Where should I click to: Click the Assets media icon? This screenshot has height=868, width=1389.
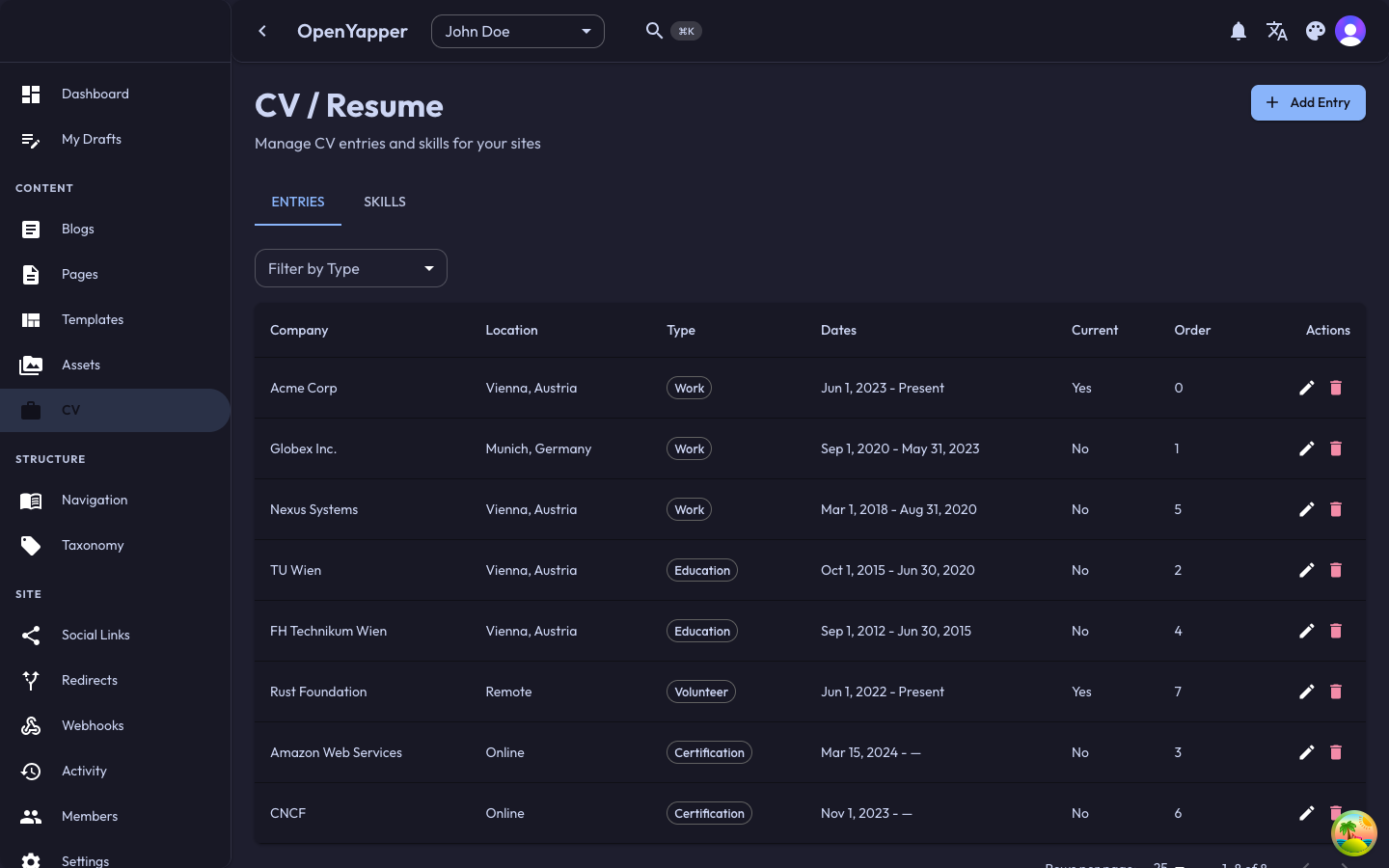point(31,365)
